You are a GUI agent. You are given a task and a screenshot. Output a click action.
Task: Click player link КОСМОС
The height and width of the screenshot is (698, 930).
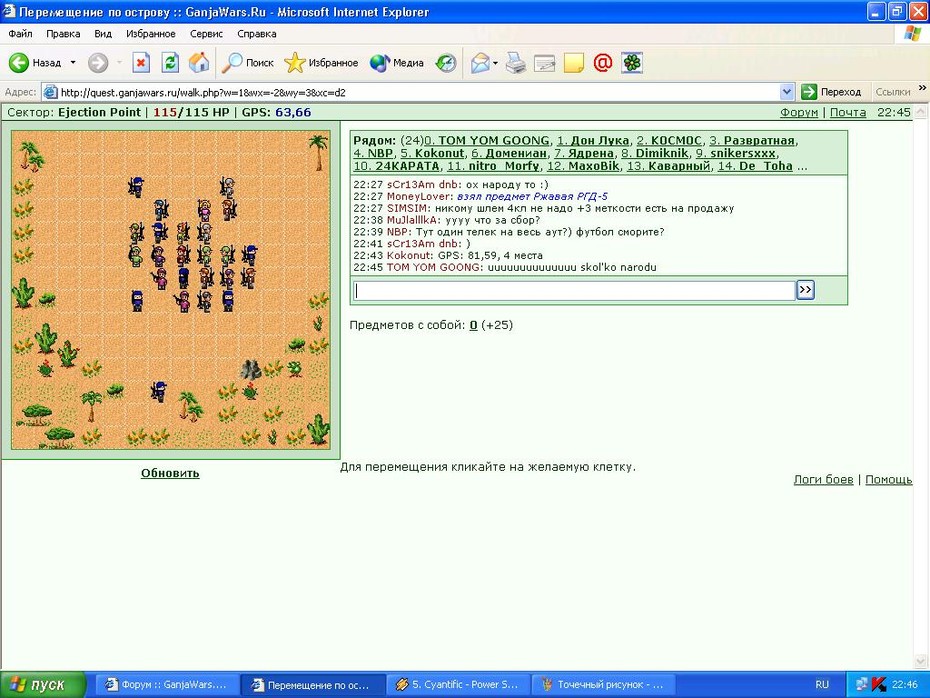[x=669, y=141]
